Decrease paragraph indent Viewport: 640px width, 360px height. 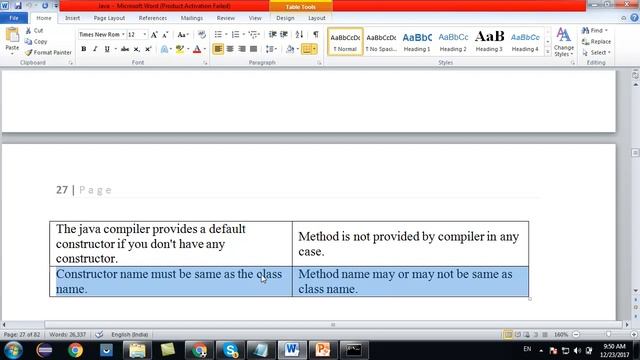click(272, 35)
